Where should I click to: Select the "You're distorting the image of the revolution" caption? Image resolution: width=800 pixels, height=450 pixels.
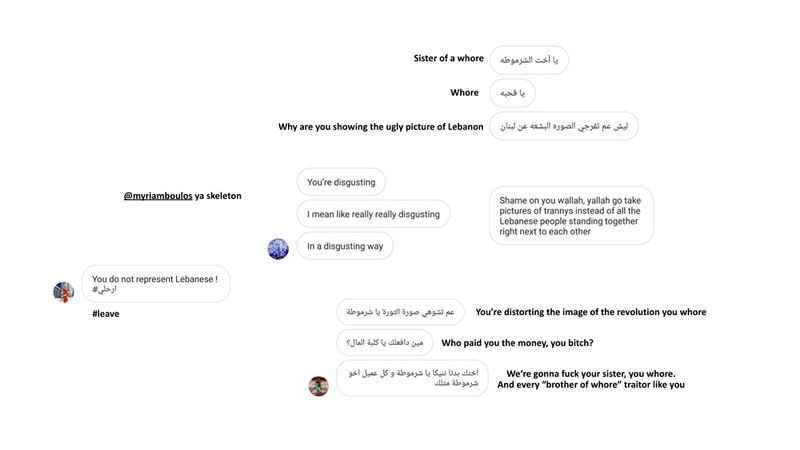point(590,312)
